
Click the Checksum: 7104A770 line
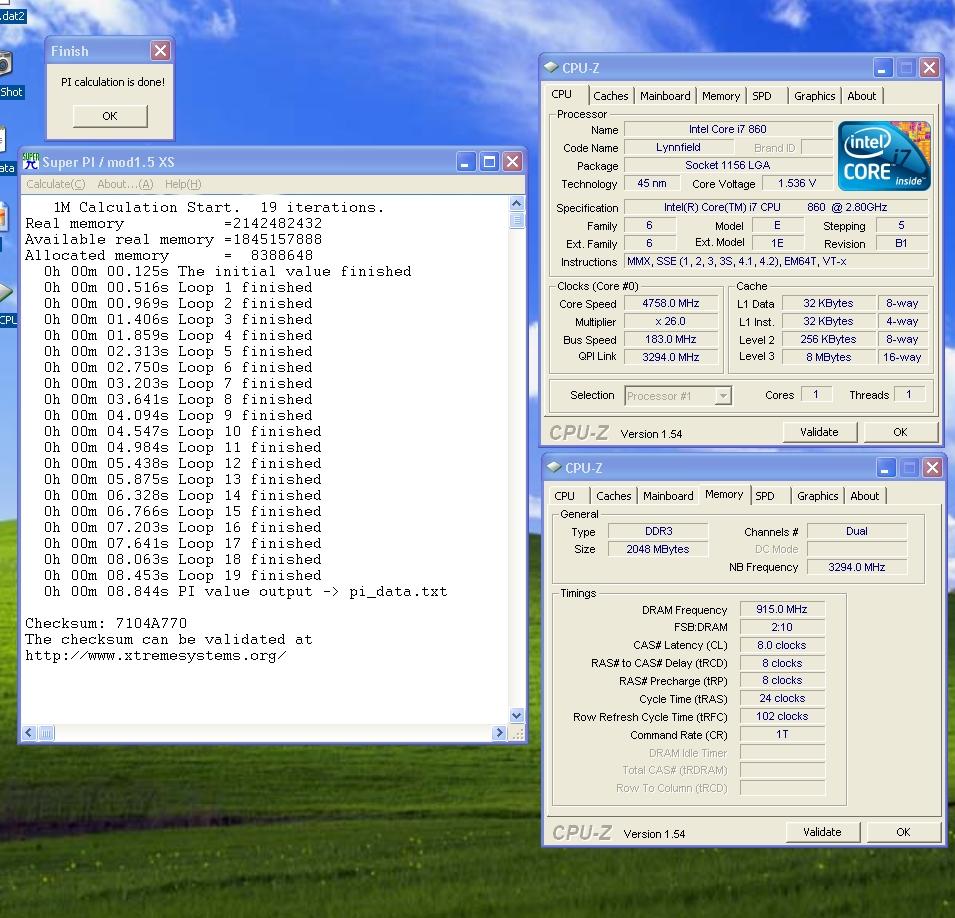point(106,623)
